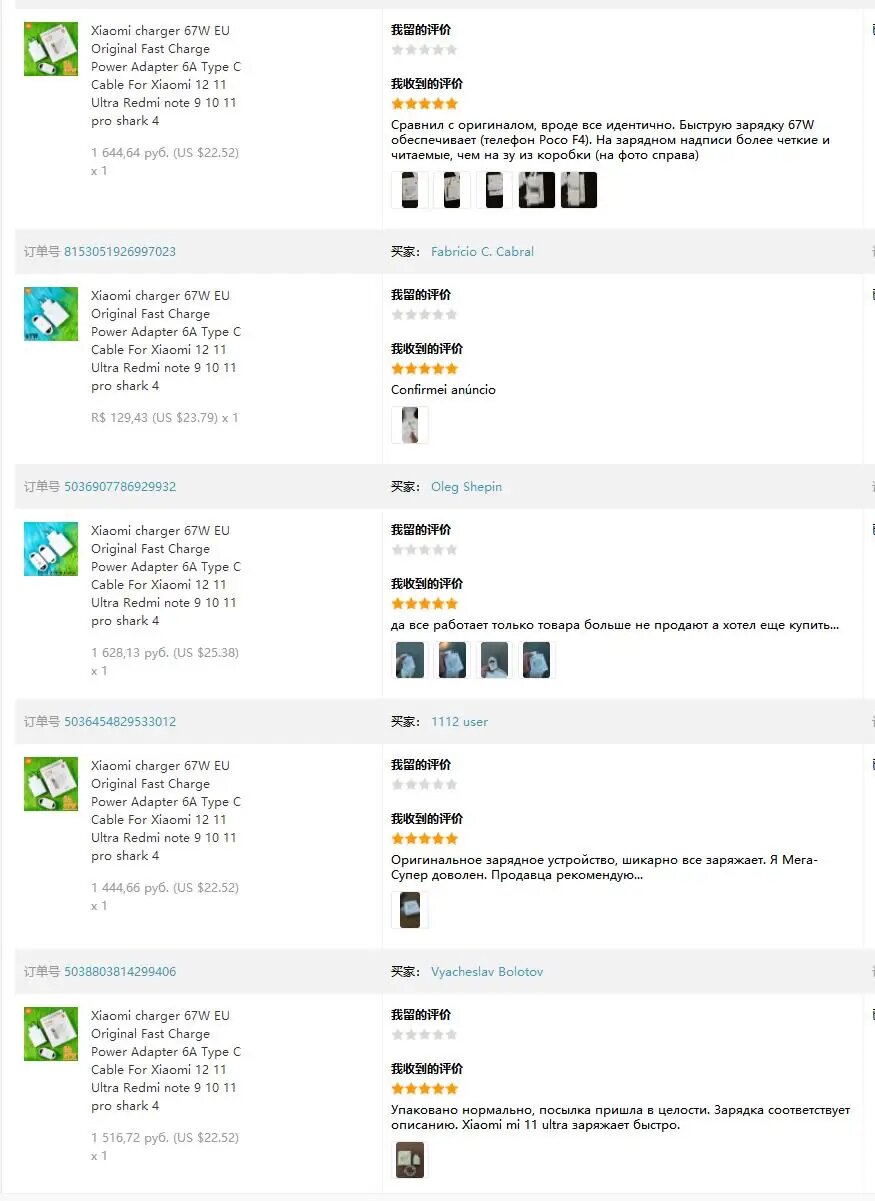Open review photo under 'Confirmei anúncio'
The height and width of the screenshot is (1201, 875).
410,425
